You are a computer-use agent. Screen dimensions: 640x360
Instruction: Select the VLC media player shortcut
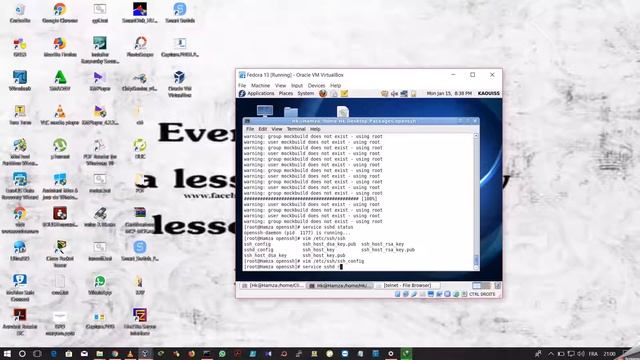pos(60,115)
